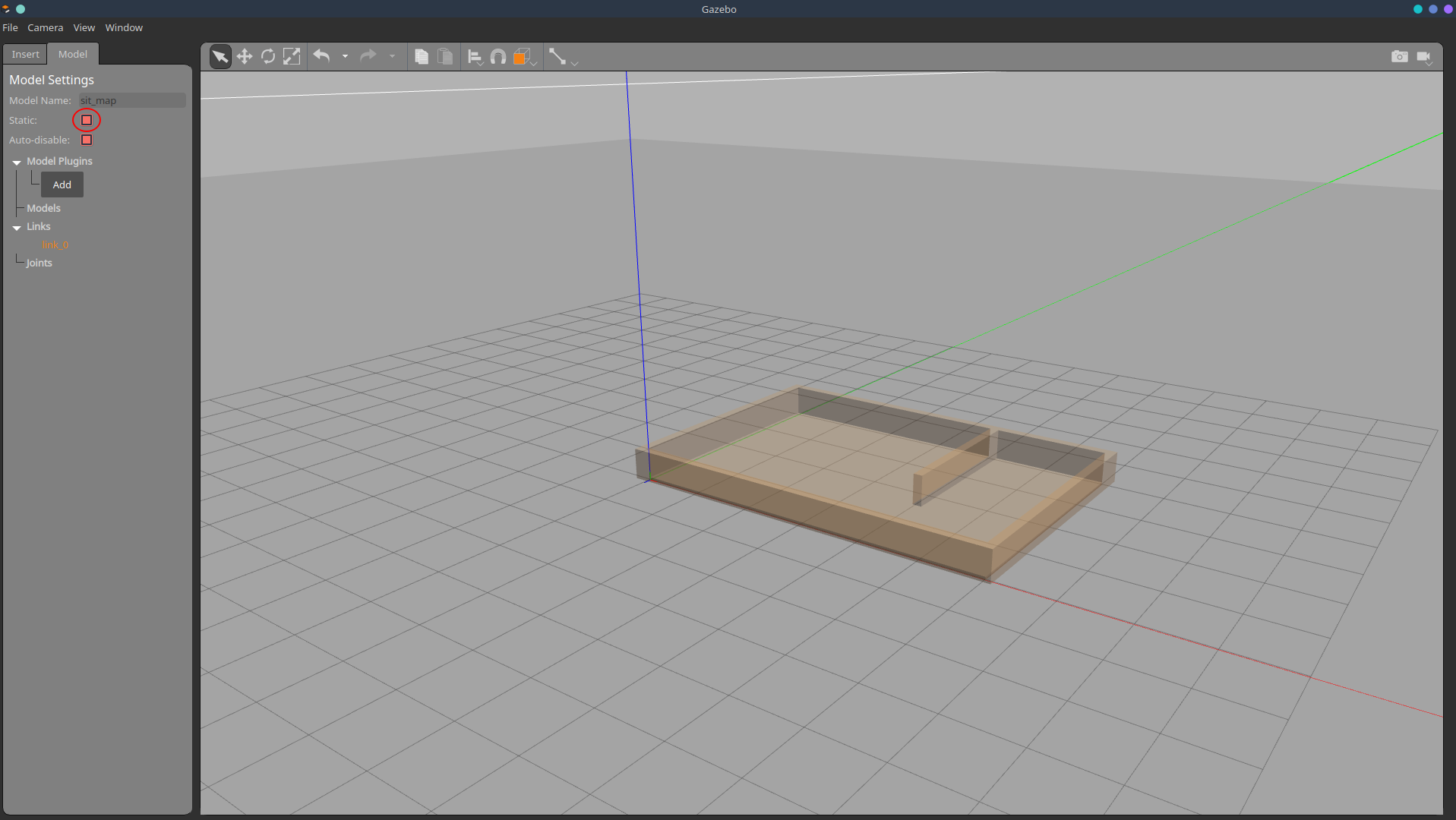Activate the translate mode tool
This screenshot has width=1456, height=820.
click(x=245, y=57)
